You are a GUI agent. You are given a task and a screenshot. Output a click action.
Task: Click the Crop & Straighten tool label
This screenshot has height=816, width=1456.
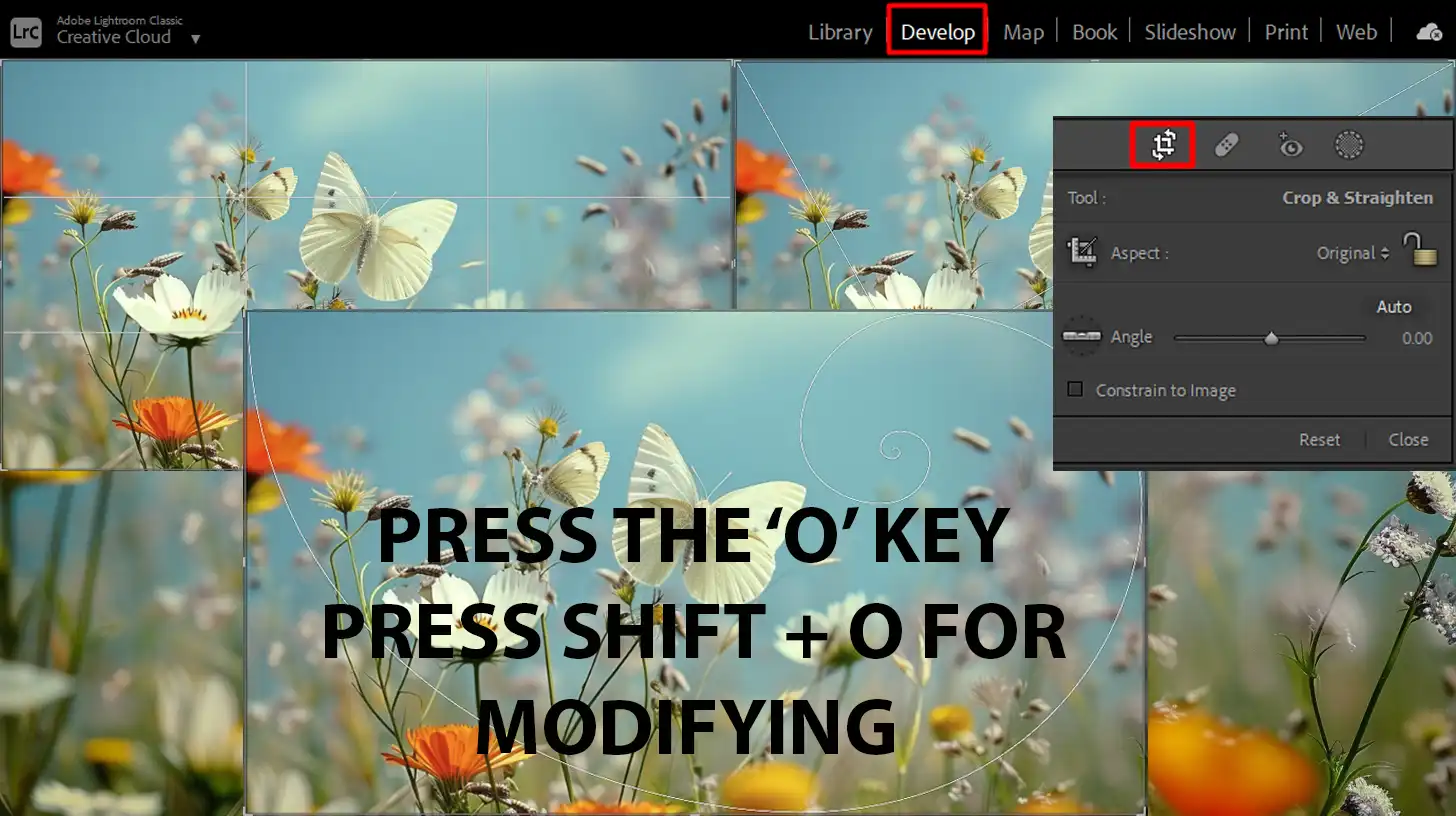coord(1357,198)
